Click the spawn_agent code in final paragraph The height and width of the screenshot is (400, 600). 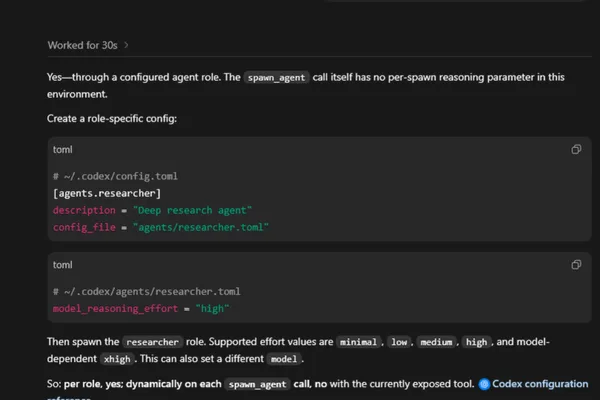[x=258, y=384]
